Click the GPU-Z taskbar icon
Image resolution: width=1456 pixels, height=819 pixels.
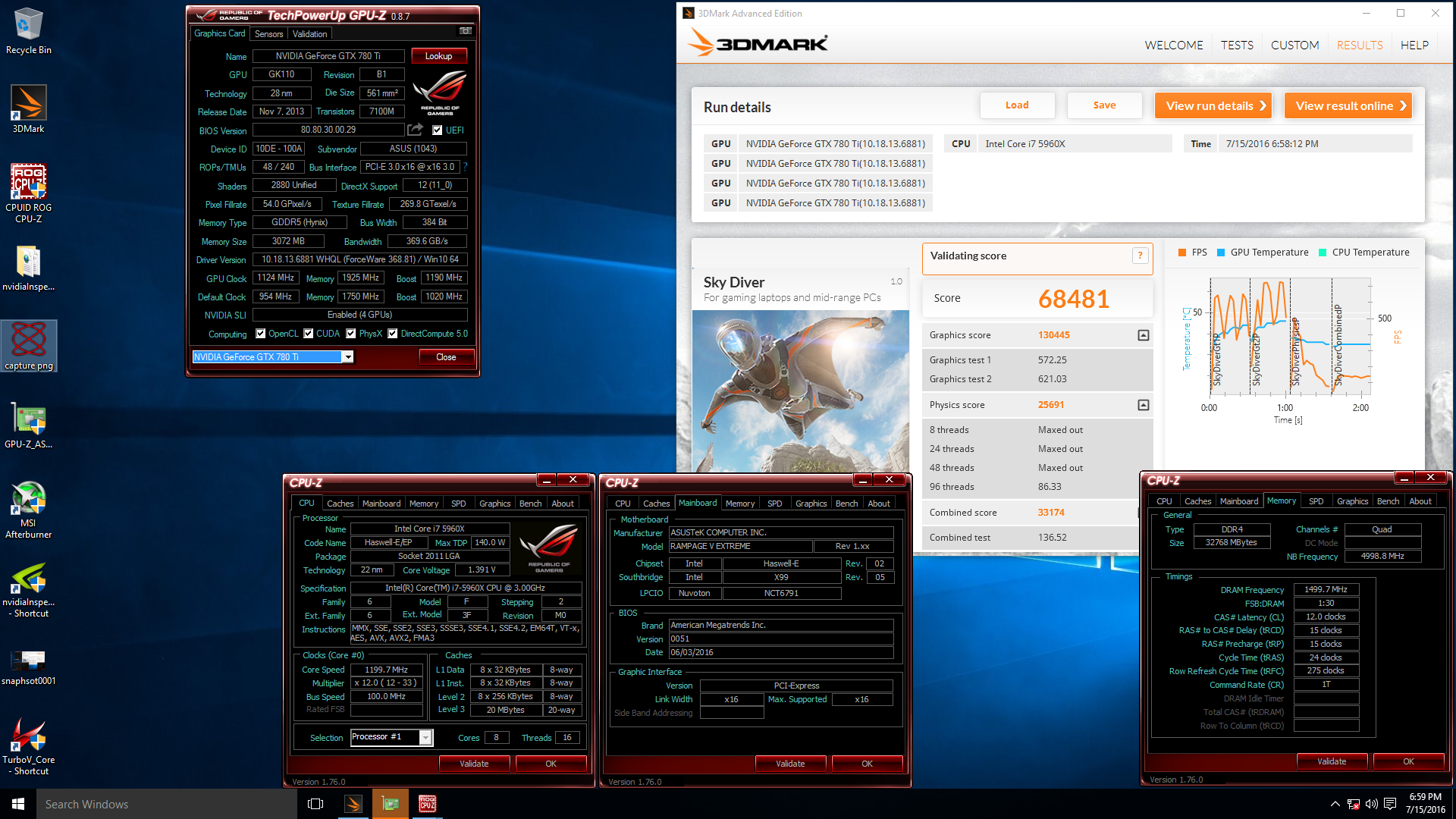click(391, 804)
